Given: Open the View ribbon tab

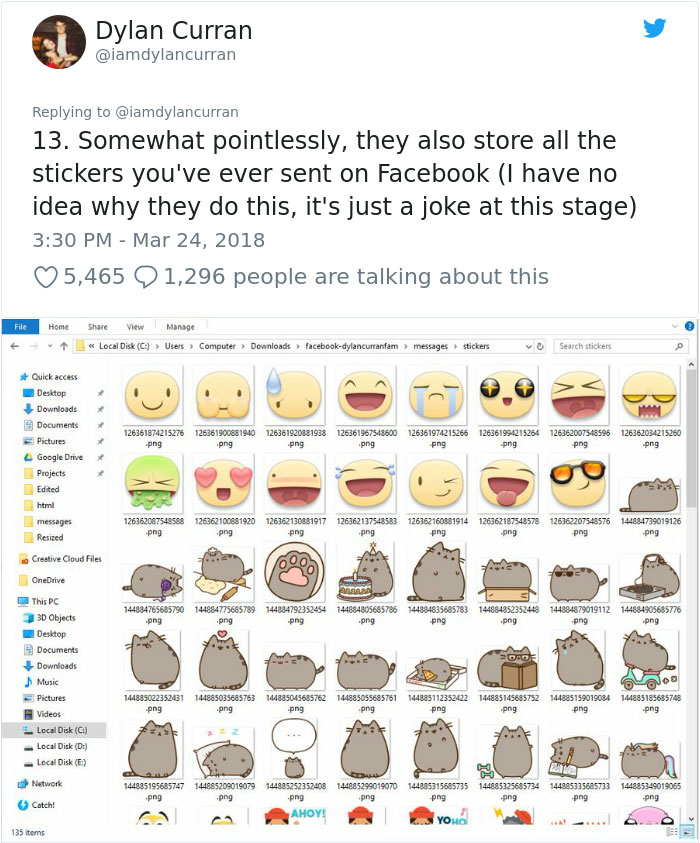Looking at the screenshot, I should coord(135,326).
